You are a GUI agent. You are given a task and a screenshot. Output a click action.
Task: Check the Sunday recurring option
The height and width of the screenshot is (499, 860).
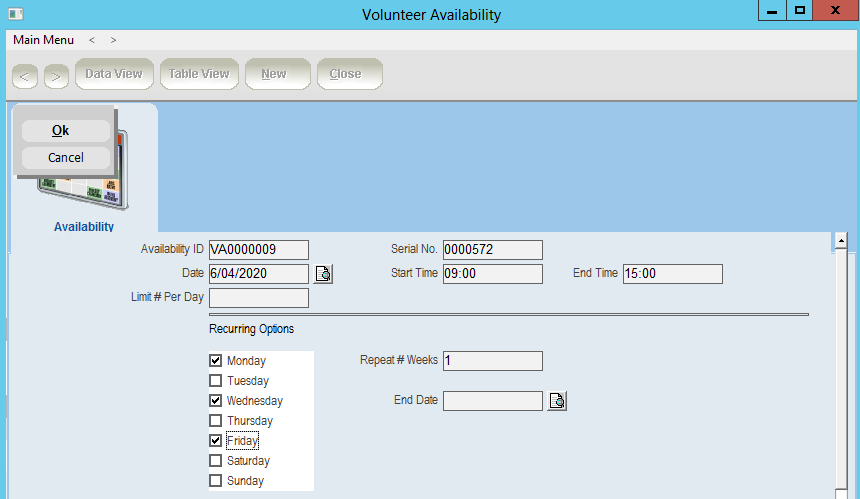(215, 481)
